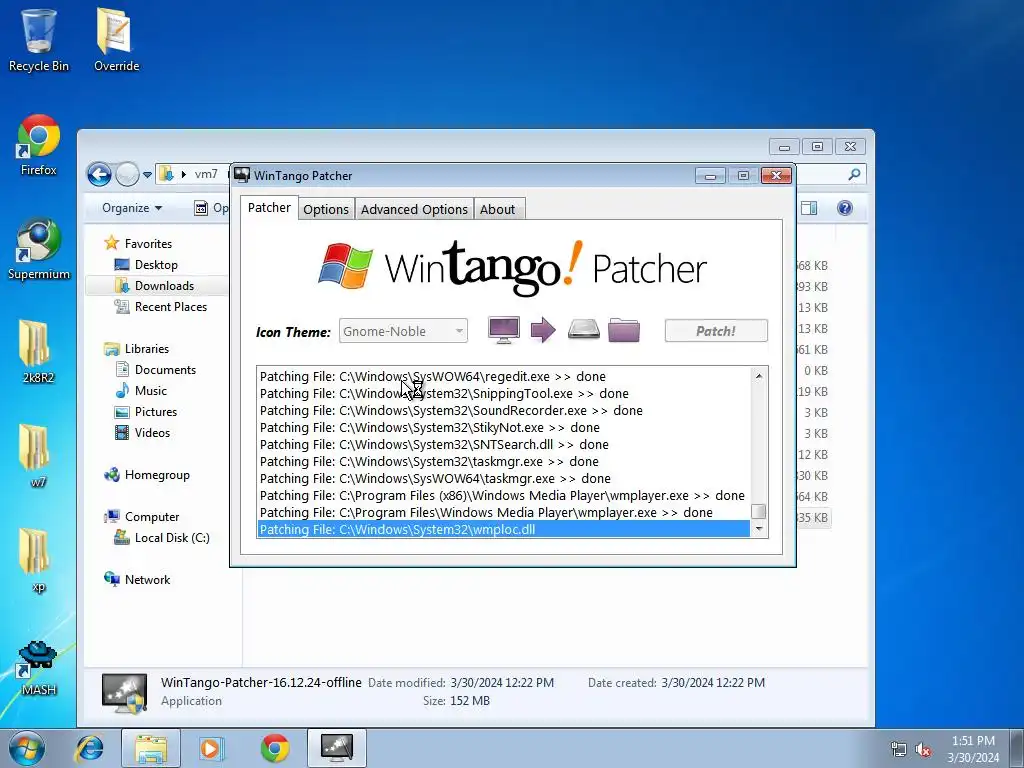This screenshot has height=768, width=1024.
Task: Select the SoundRecorder.exe log line
Action: point(504,410)
